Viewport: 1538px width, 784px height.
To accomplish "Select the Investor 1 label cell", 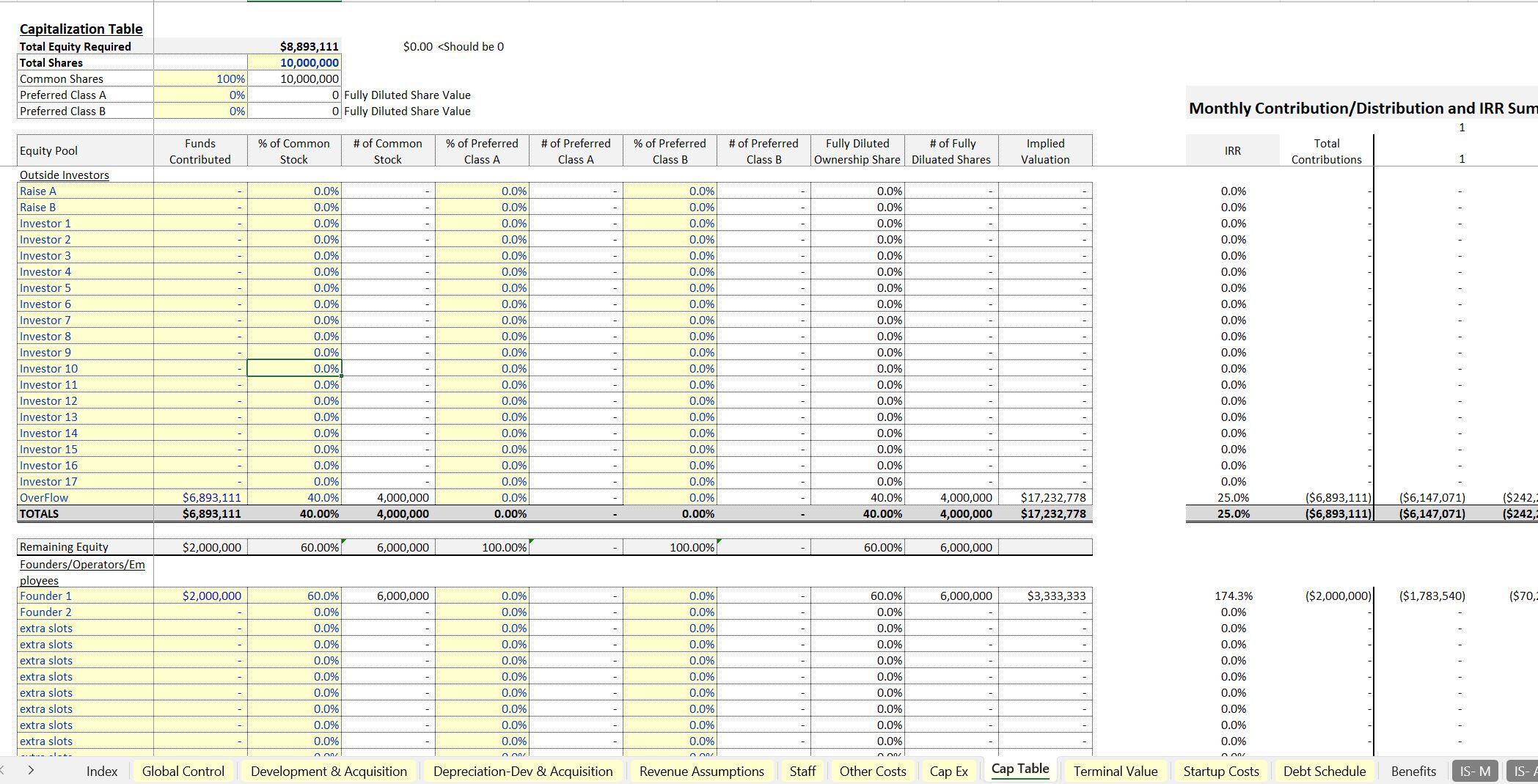I will pyautogui.click(x=85, y=223).
